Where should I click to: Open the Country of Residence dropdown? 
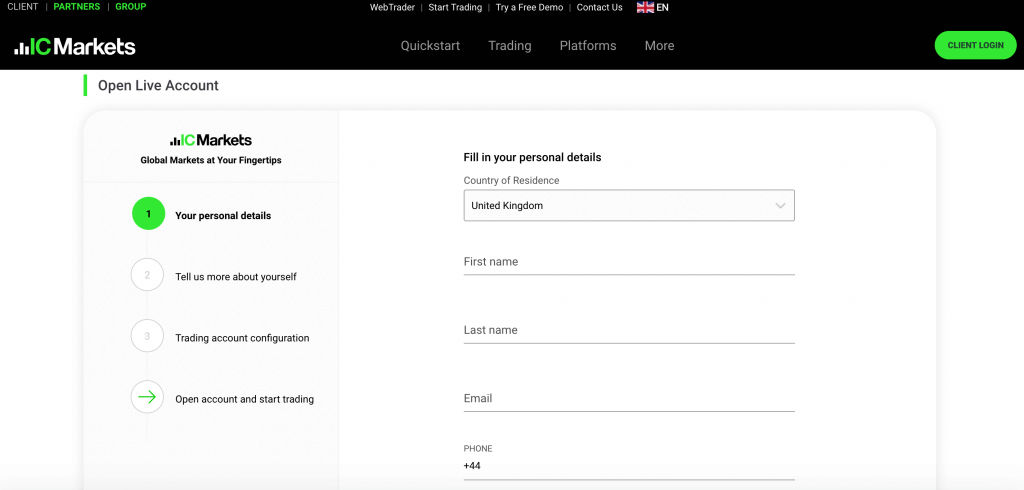628,206
